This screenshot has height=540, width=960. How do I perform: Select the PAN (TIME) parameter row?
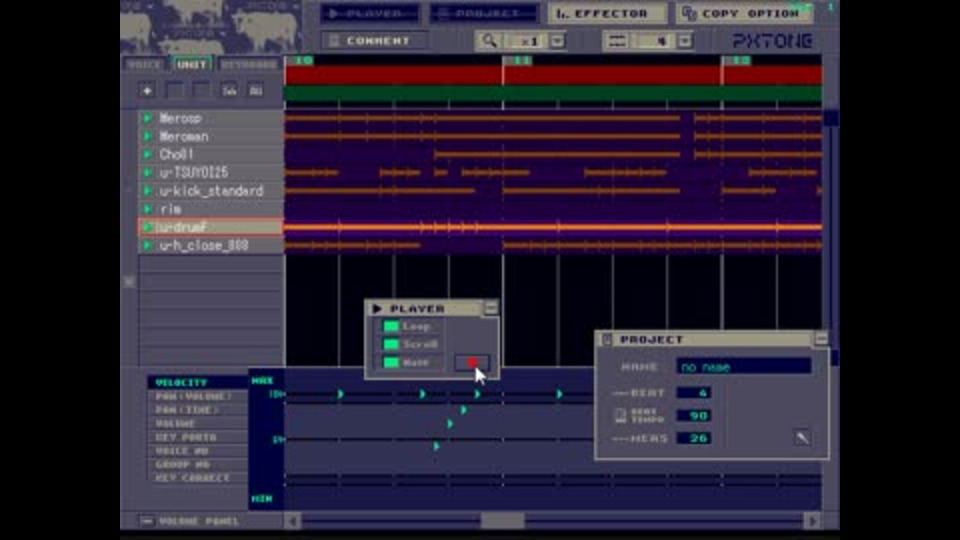[x=197, y=410]
